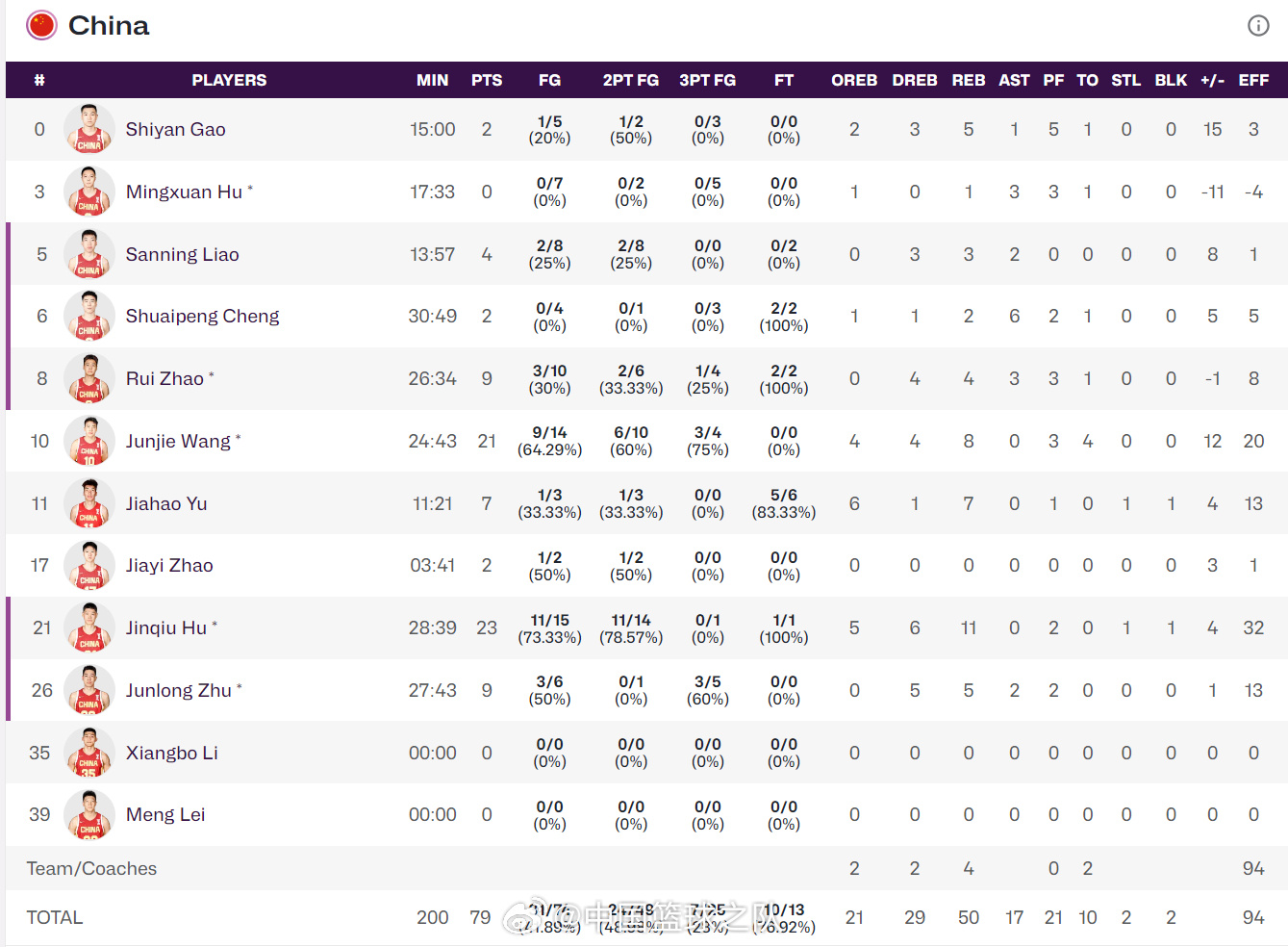Open Rui Zhao's player photo
Screen dimensions: 1288x947
[88, 378]
